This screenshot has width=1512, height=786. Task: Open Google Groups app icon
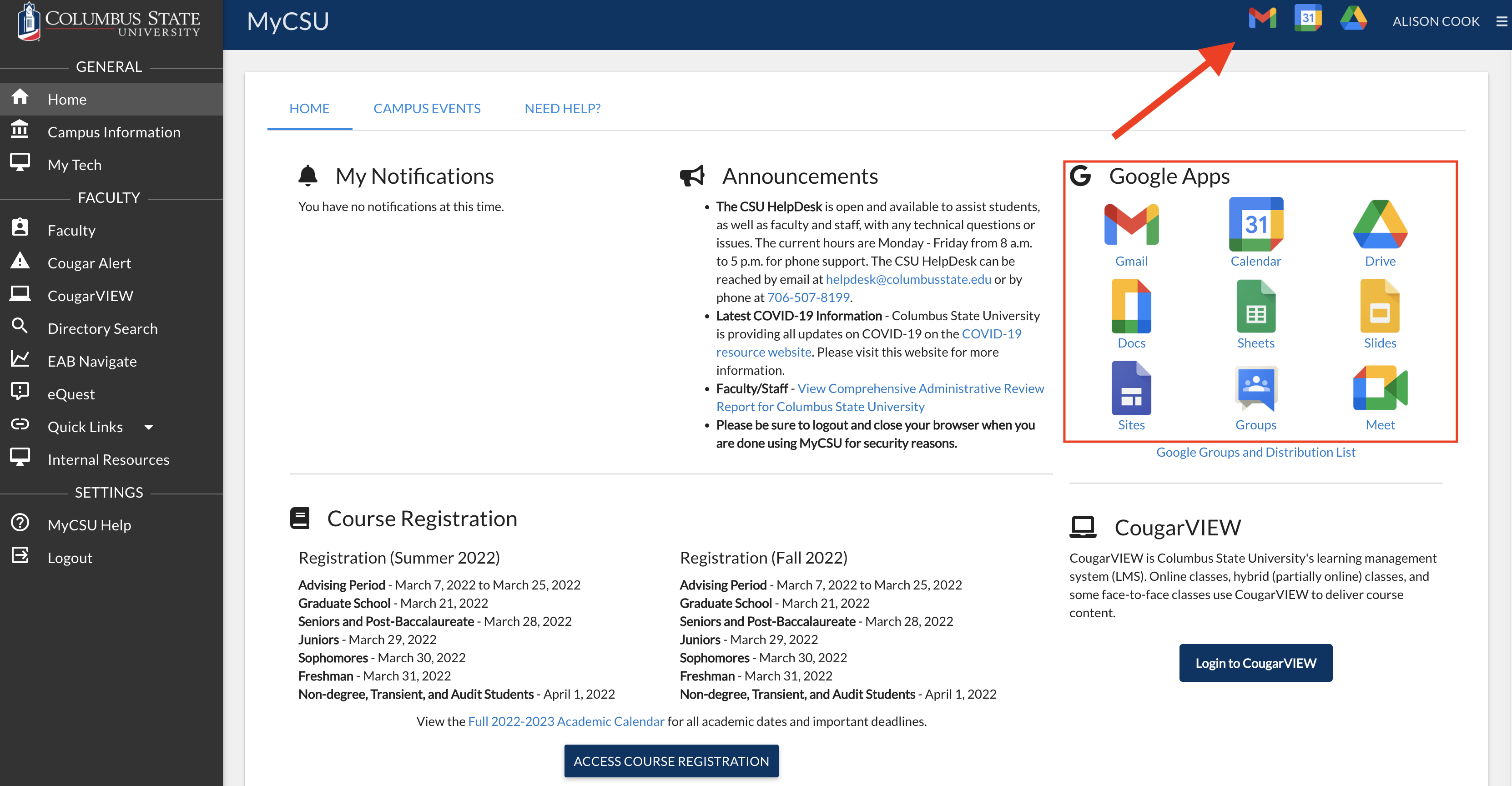point(1255,388)
